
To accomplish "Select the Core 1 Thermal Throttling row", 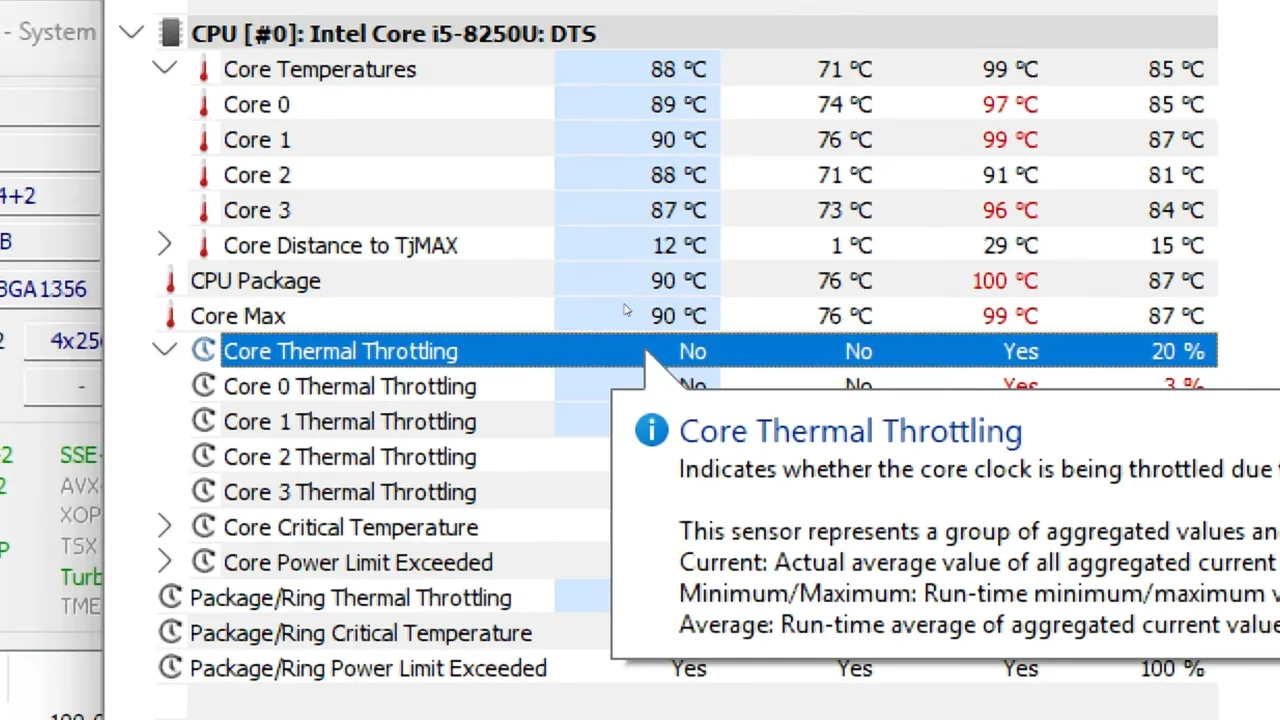I will pyautogui.click(x=350, y=421).
